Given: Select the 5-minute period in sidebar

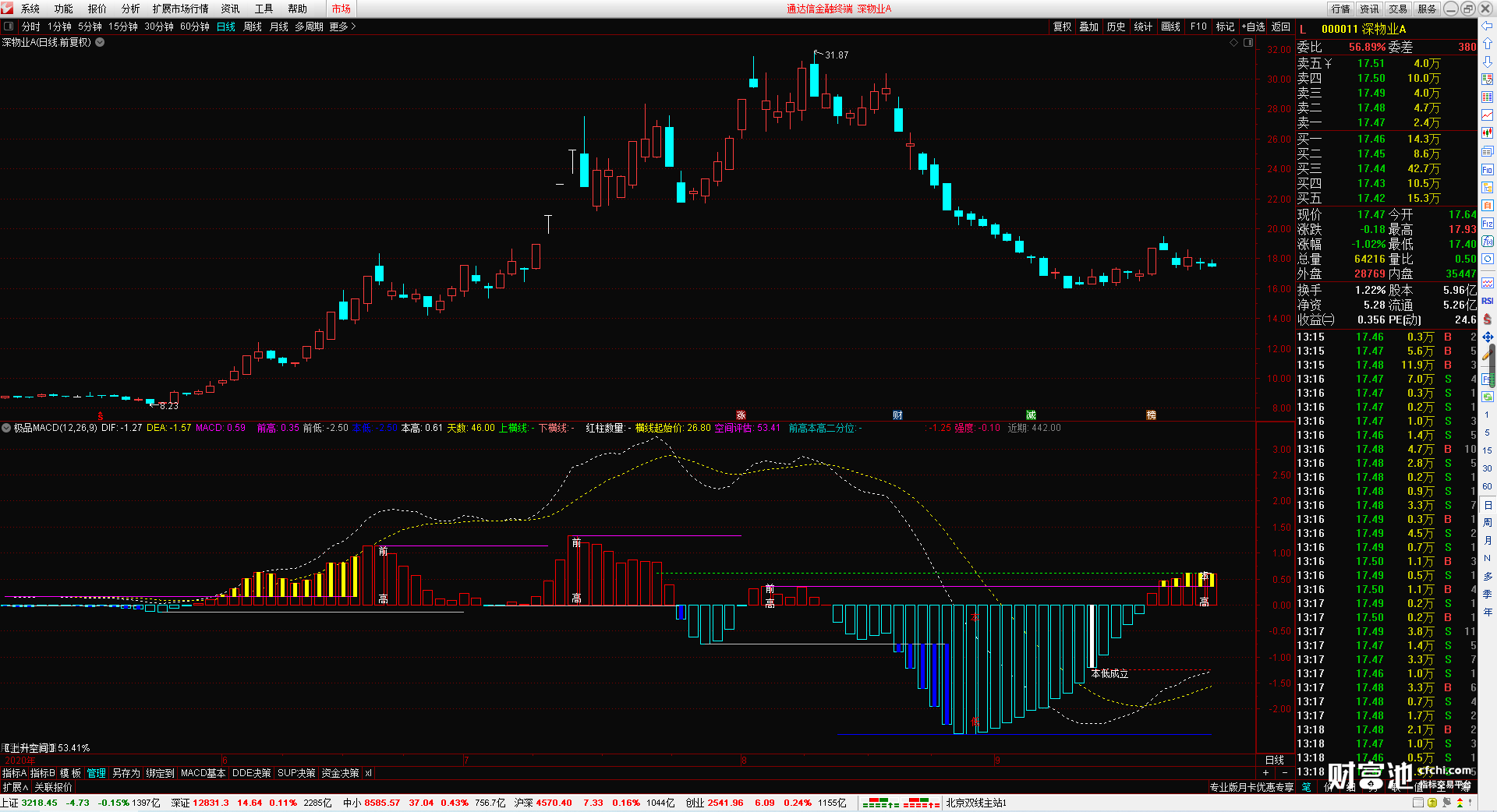Looking at the screenshot, I should click(1487, 432).
